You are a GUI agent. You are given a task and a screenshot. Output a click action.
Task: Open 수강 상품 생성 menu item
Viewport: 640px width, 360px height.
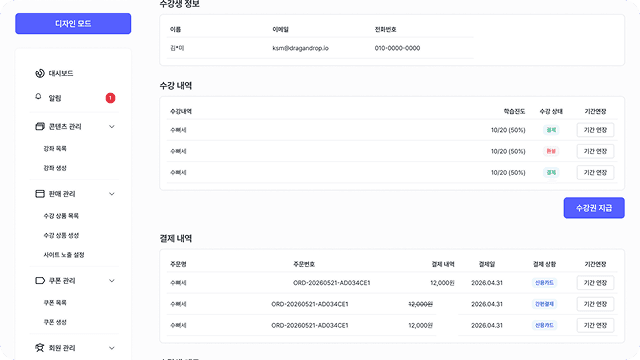pyautogui.click(x=61, y=236)
